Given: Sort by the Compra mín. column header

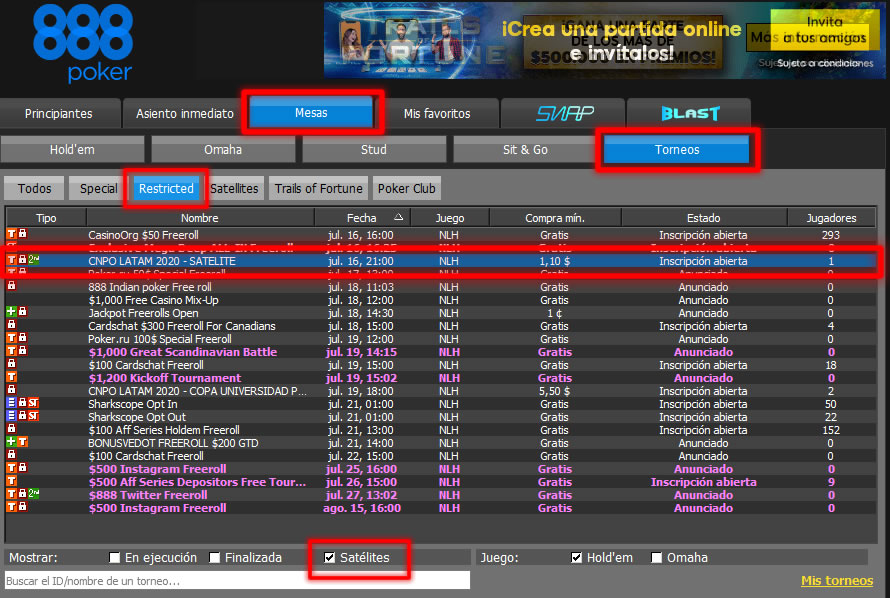Looking at the screenshot, I should [x=555, y=218].
